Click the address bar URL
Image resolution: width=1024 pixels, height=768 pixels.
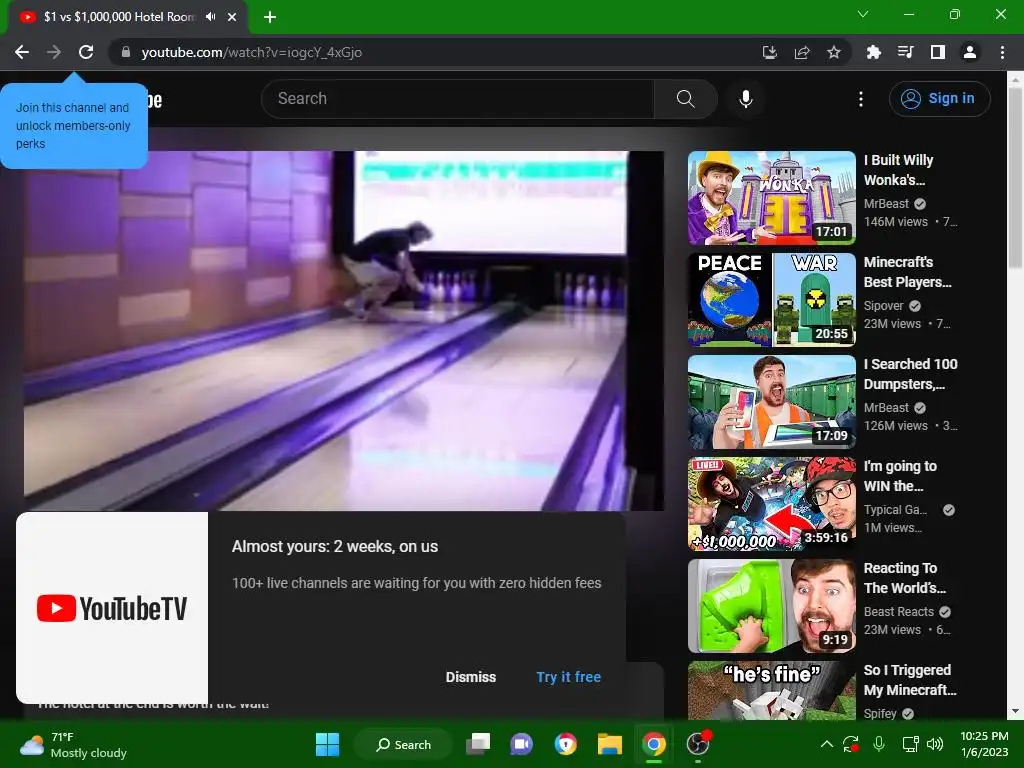click(251, 52)
